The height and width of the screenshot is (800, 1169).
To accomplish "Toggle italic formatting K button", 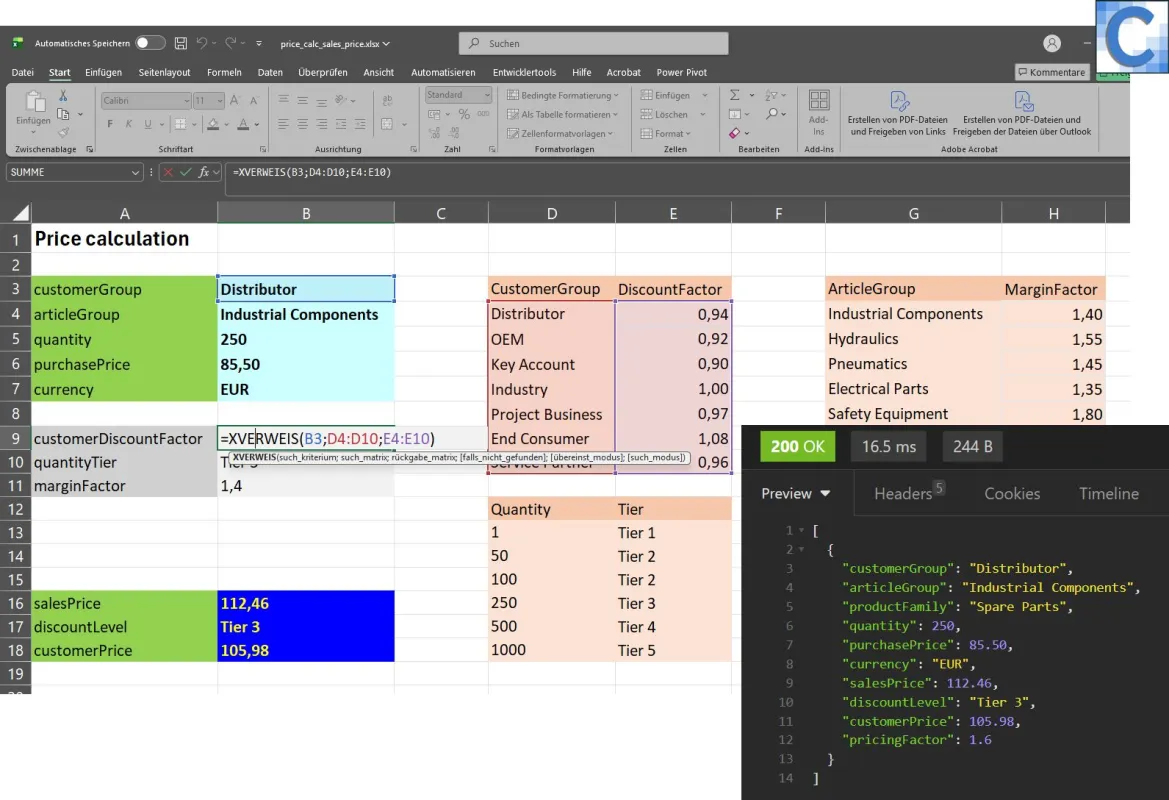I will point(128,124).
